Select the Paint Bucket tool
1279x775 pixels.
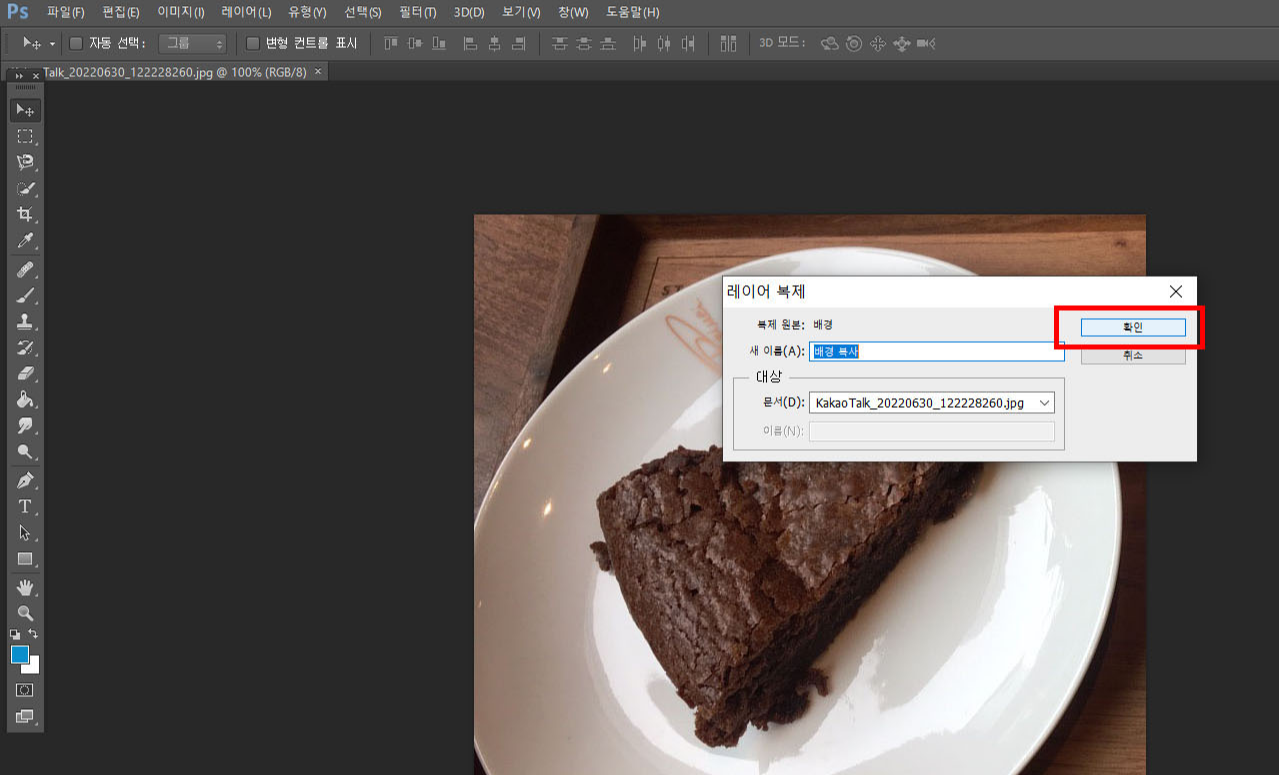(25, 400)
